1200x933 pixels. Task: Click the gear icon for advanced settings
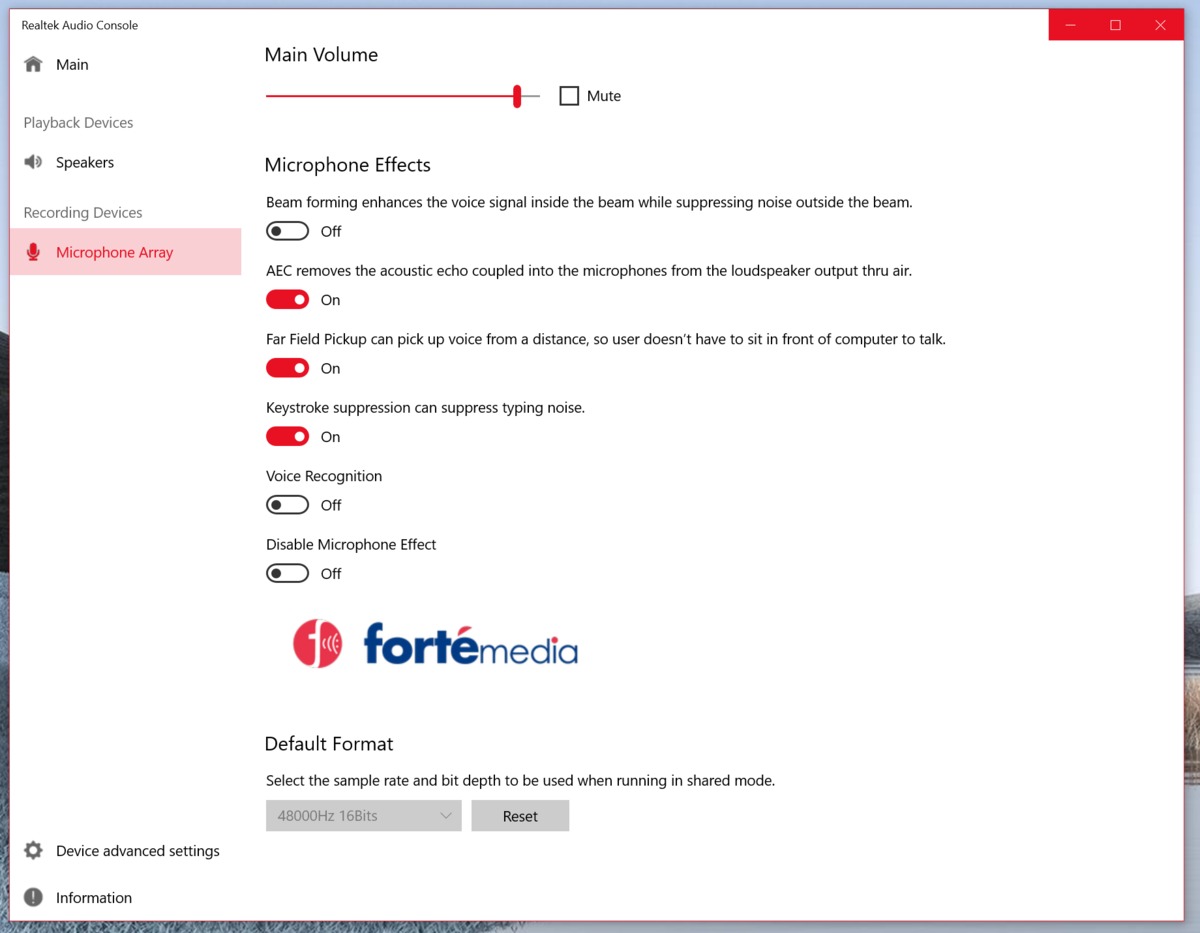click(x=34, y=851)
